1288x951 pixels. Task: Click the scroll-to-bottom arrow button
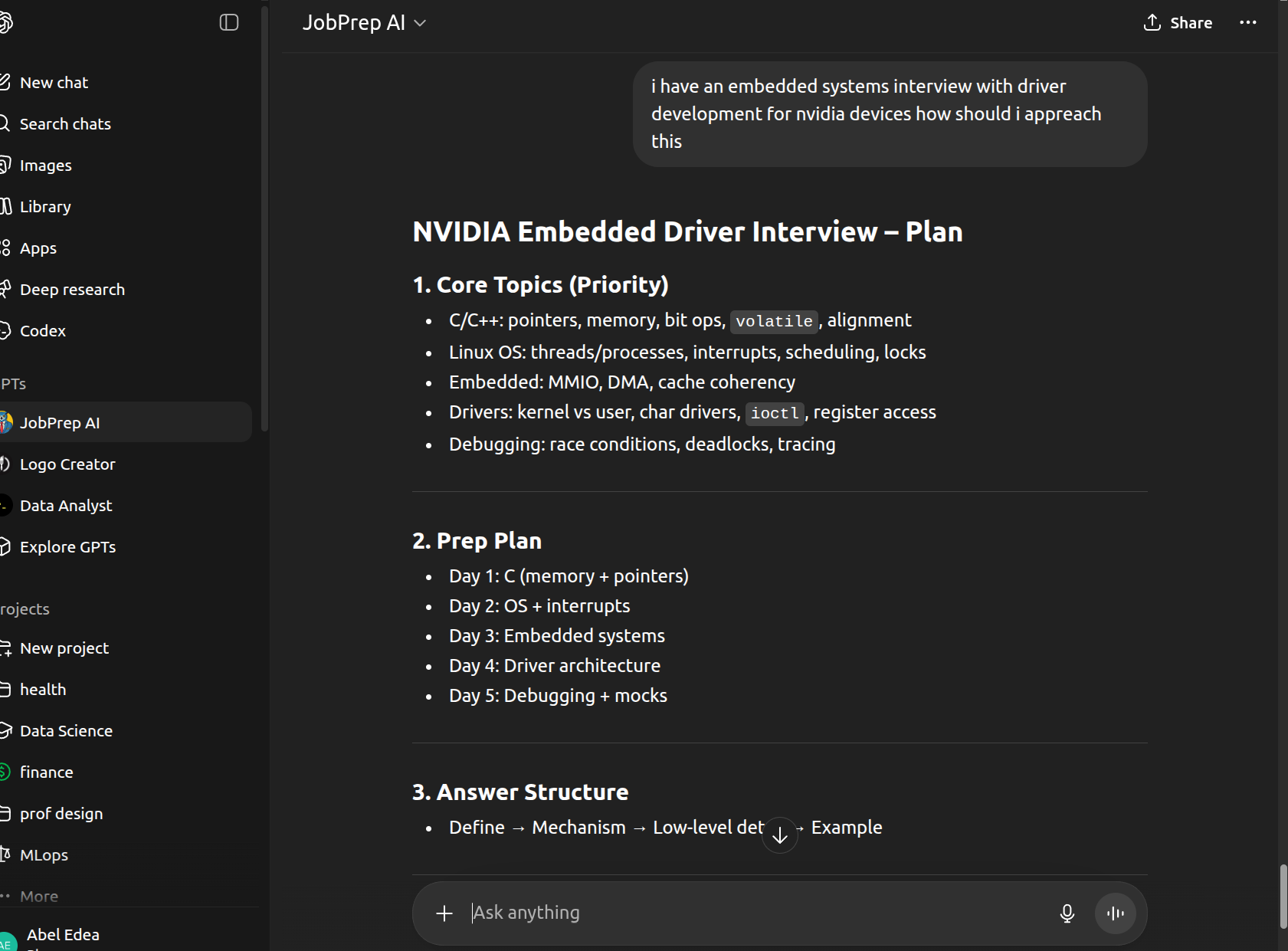pyautogui.click(x=779, y=835)
